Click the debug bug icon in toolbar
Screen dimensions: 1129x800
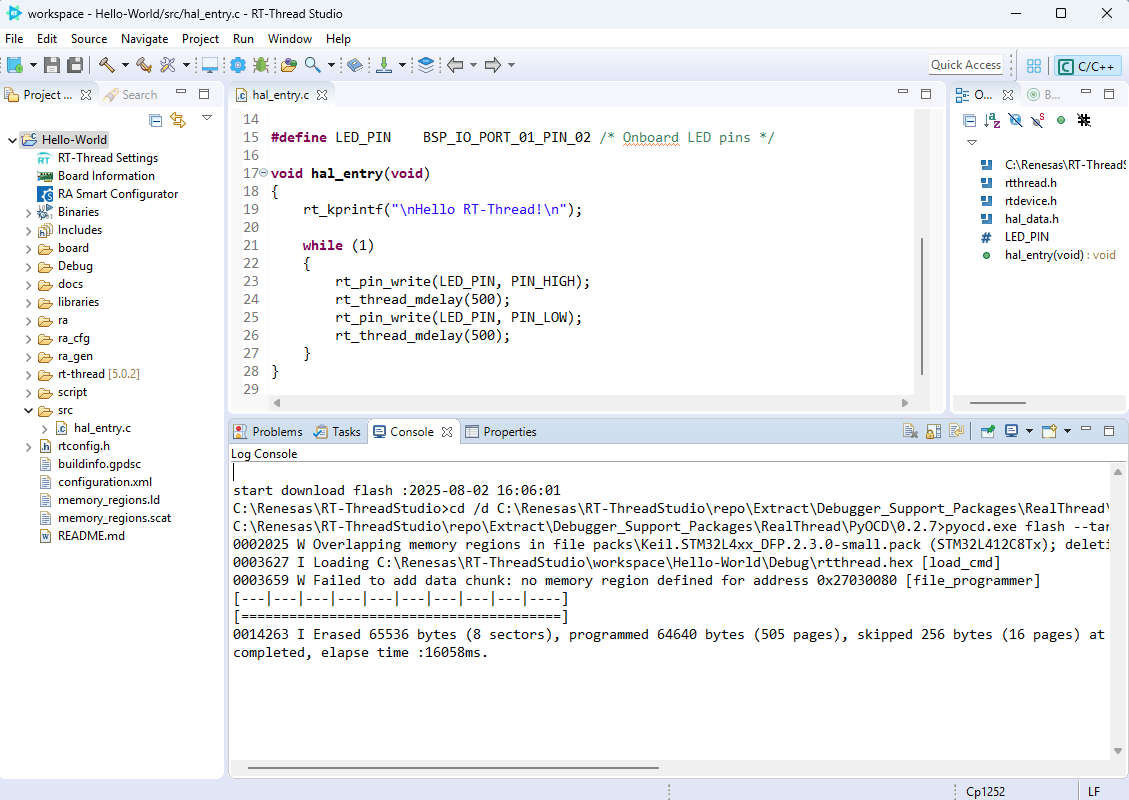[x=261, y=65]
